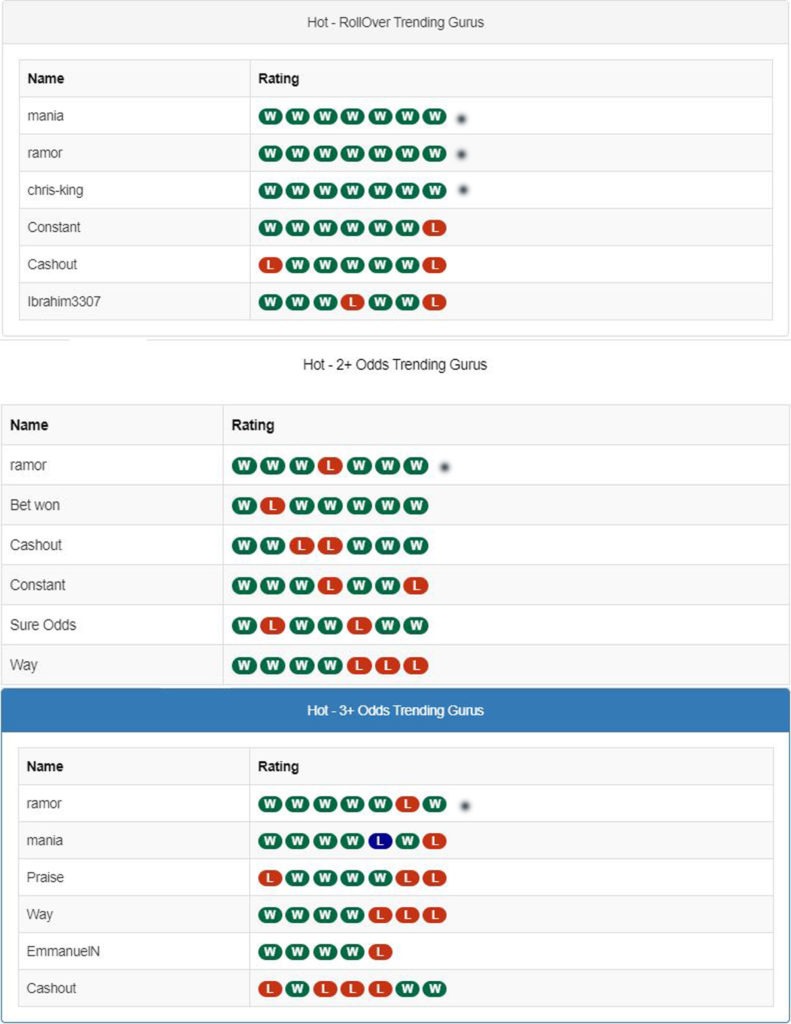This screenshot has height=1024, width=791.
Task: Open the Hot - 2+ Odds Trending Gurus heading
Action: click(x=395, y=364)
